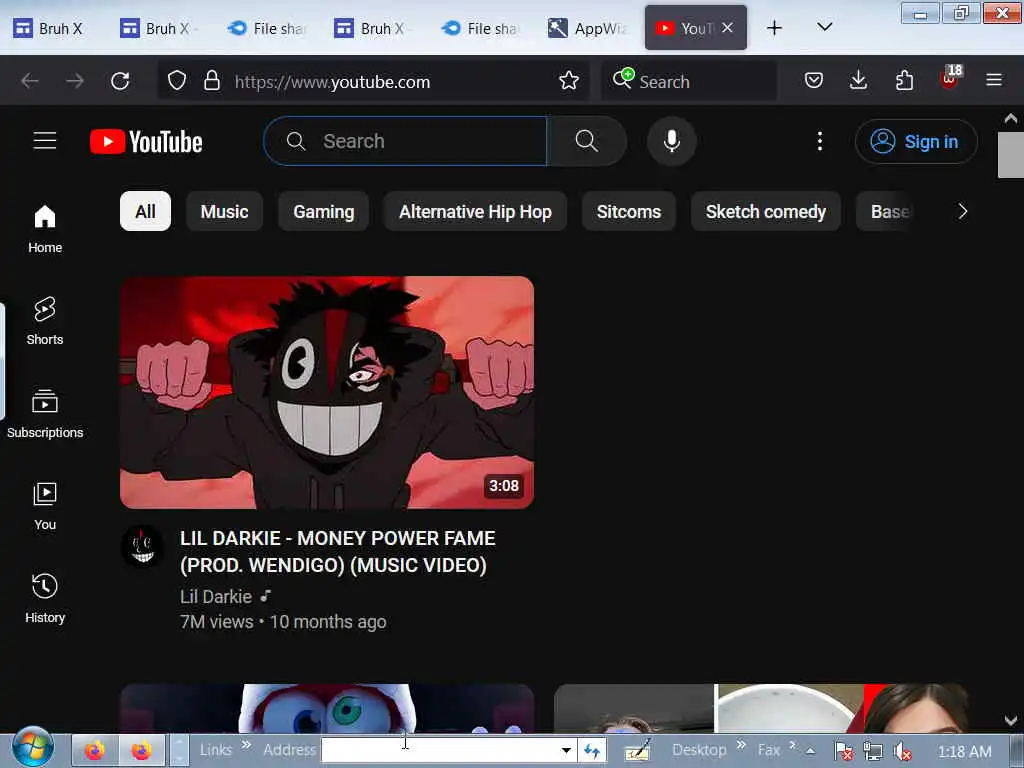Open Home in the YouTube sidebar
Image resolution: width=1024 pixels, height=768 pixels.
coord(45,229)
